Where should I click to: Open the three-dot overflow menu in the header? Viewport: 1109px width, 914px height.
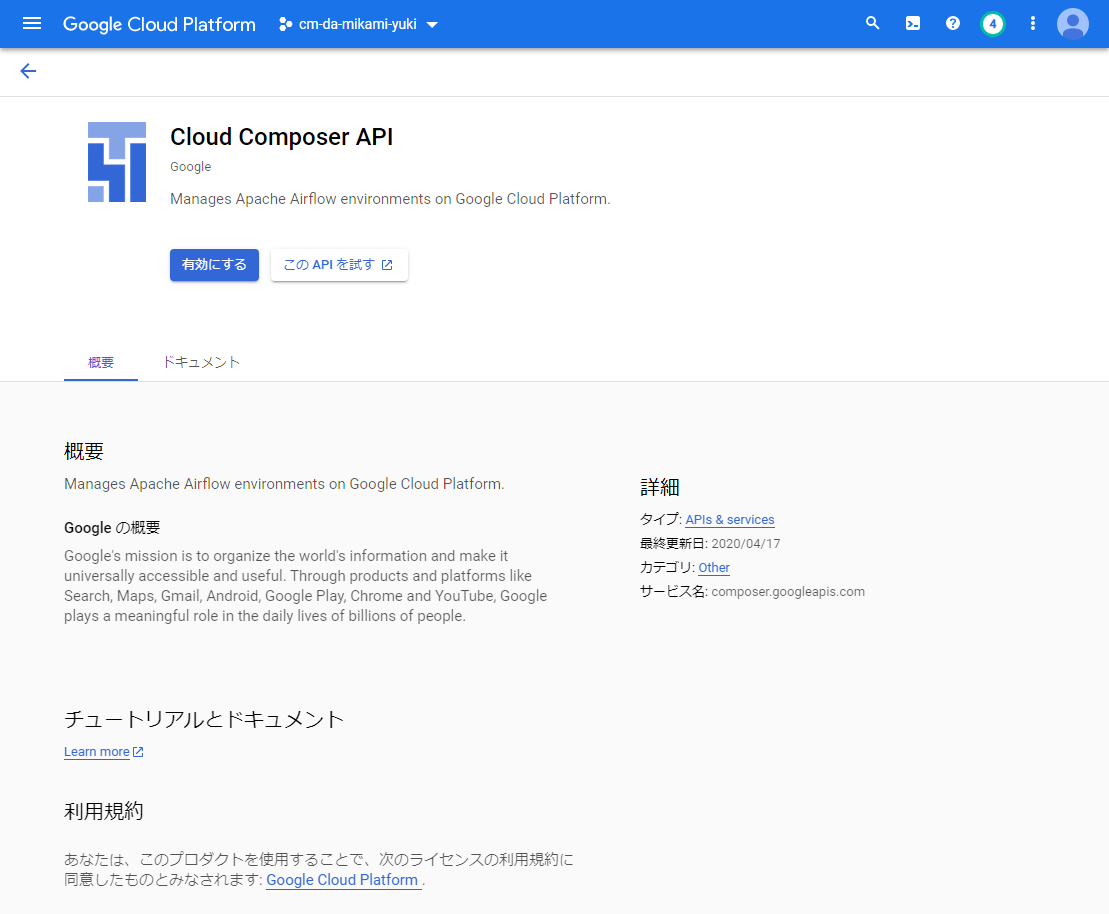point(1032,23)
